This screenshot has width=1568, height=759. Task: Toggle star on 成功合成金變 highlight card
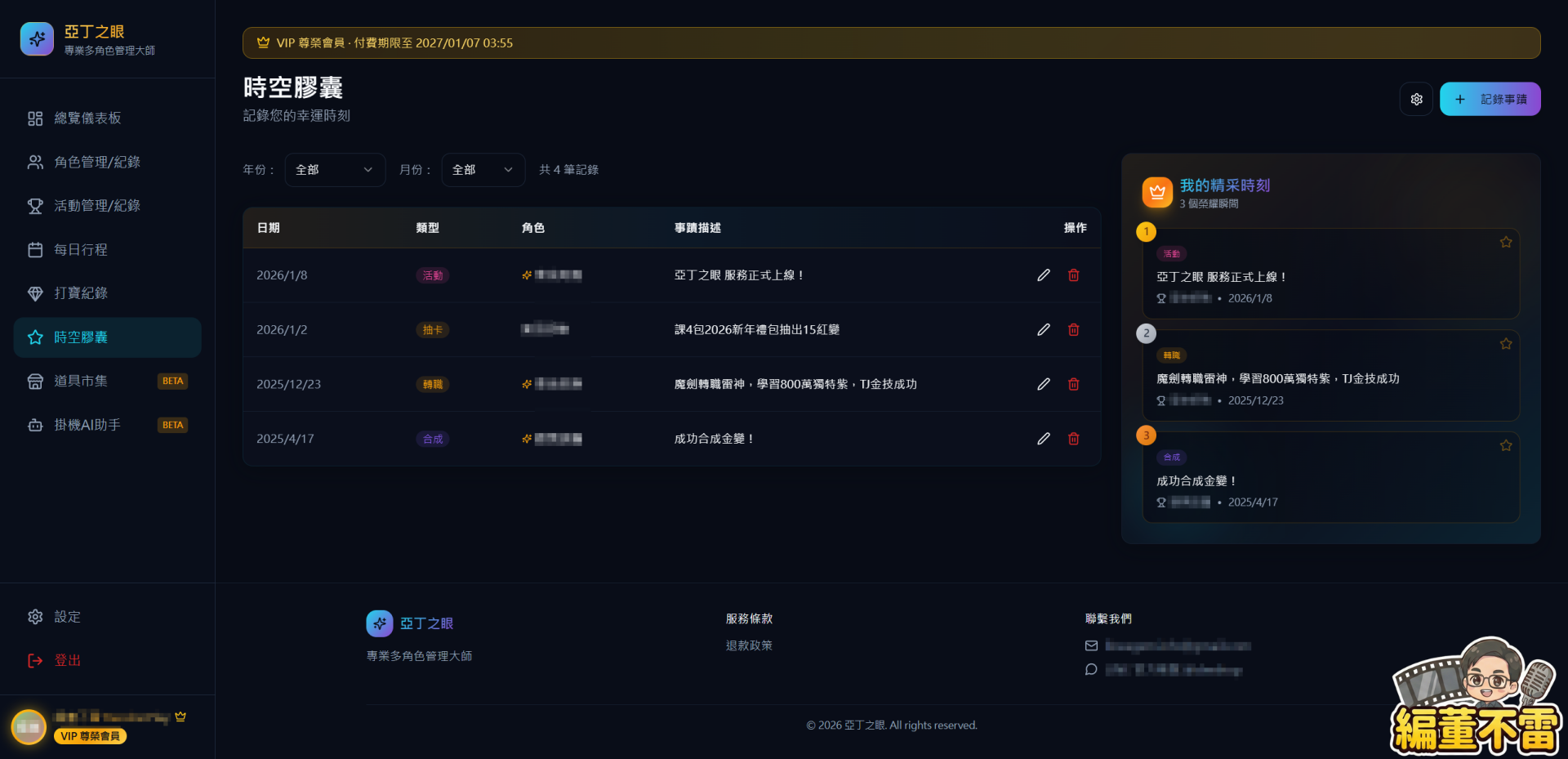(x=1505, y=445)
